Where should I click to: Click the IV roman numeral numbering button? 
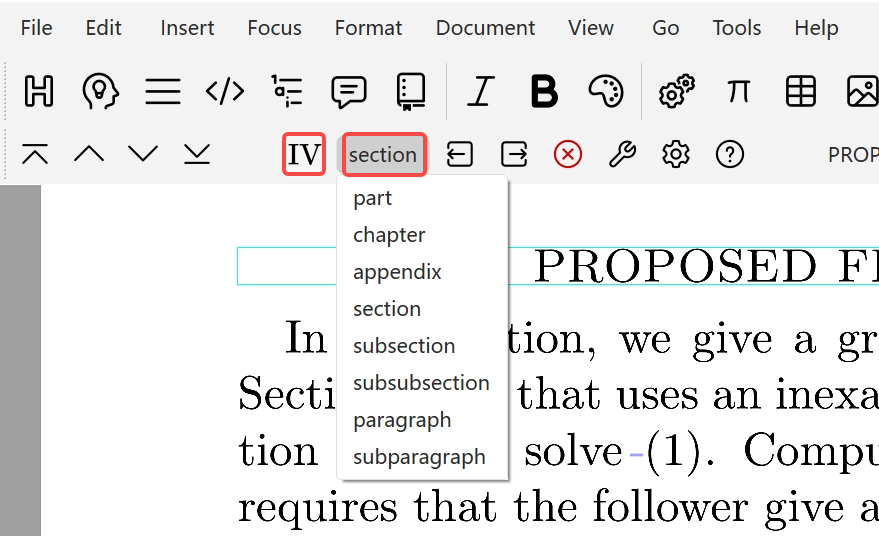click(304, 154)
